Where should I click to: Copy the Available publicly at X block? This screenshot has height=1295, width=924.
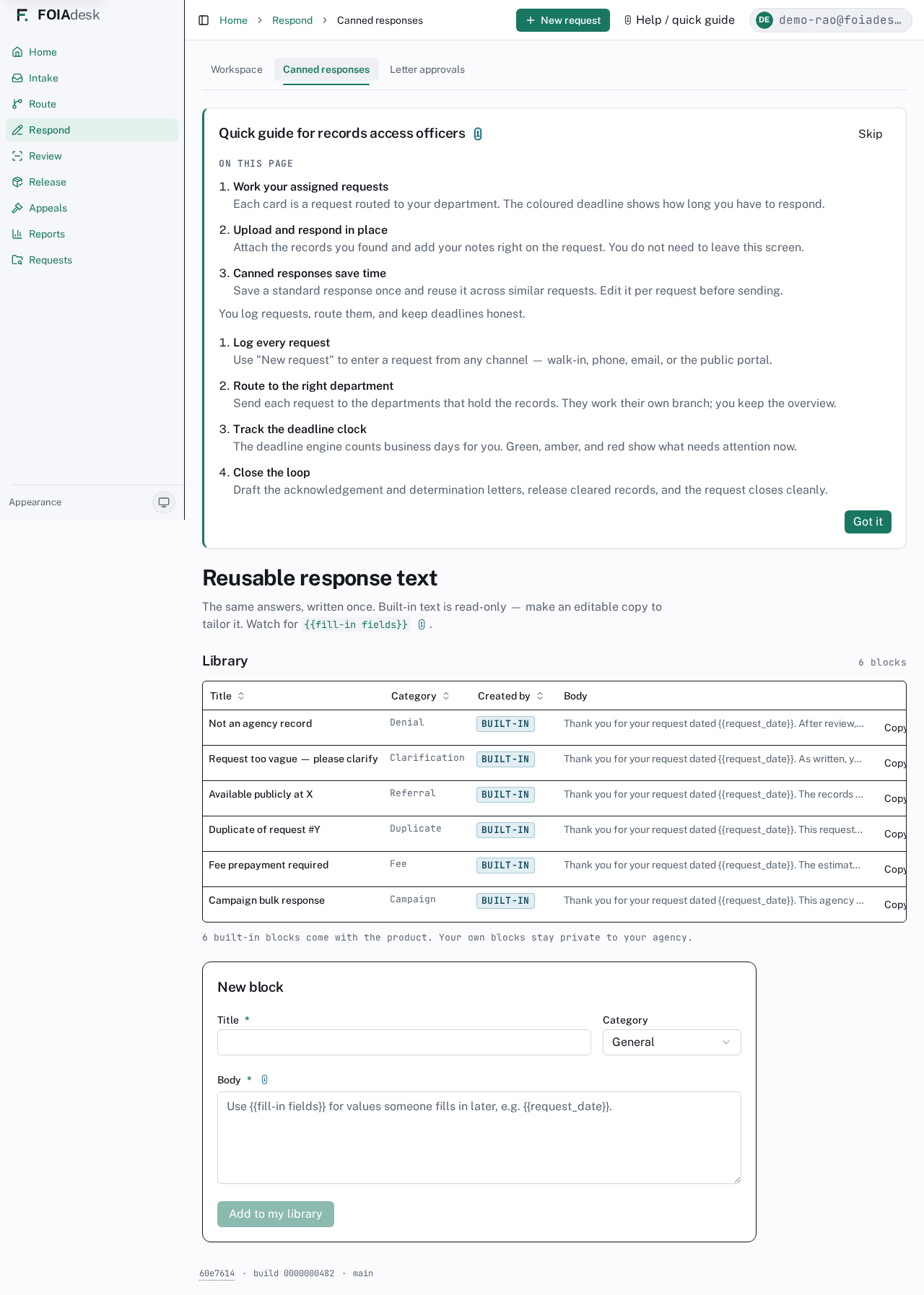(895, 798)
